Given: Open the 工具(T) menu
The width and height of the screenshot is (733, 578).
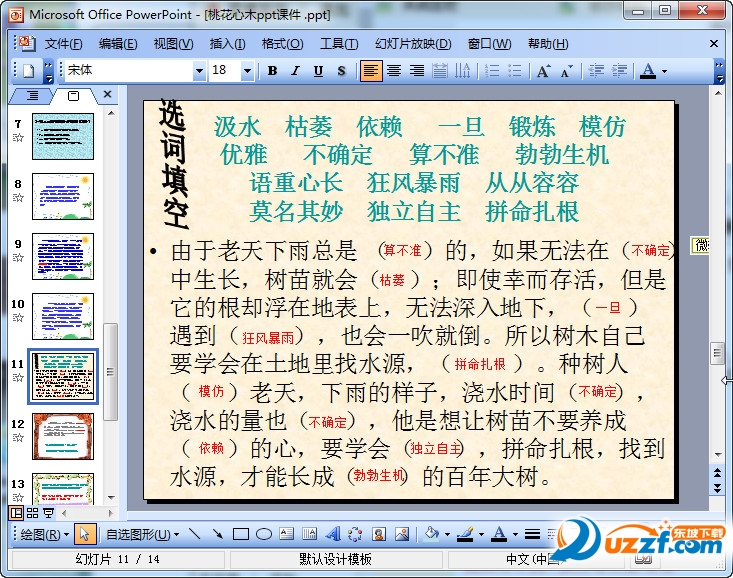Looking at the screenshot, I should 339,44.
